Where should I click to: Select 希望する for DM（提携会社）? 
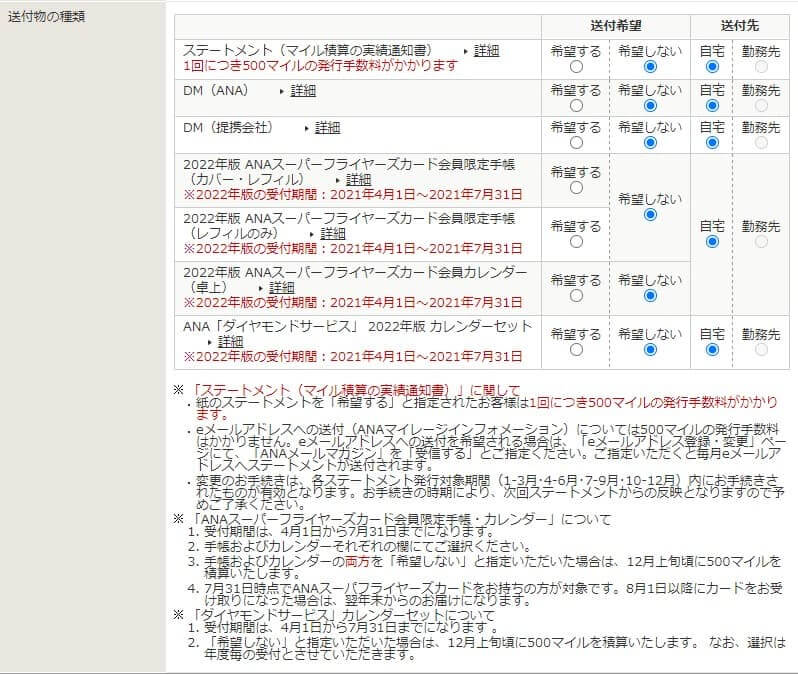tap(576, 143)
